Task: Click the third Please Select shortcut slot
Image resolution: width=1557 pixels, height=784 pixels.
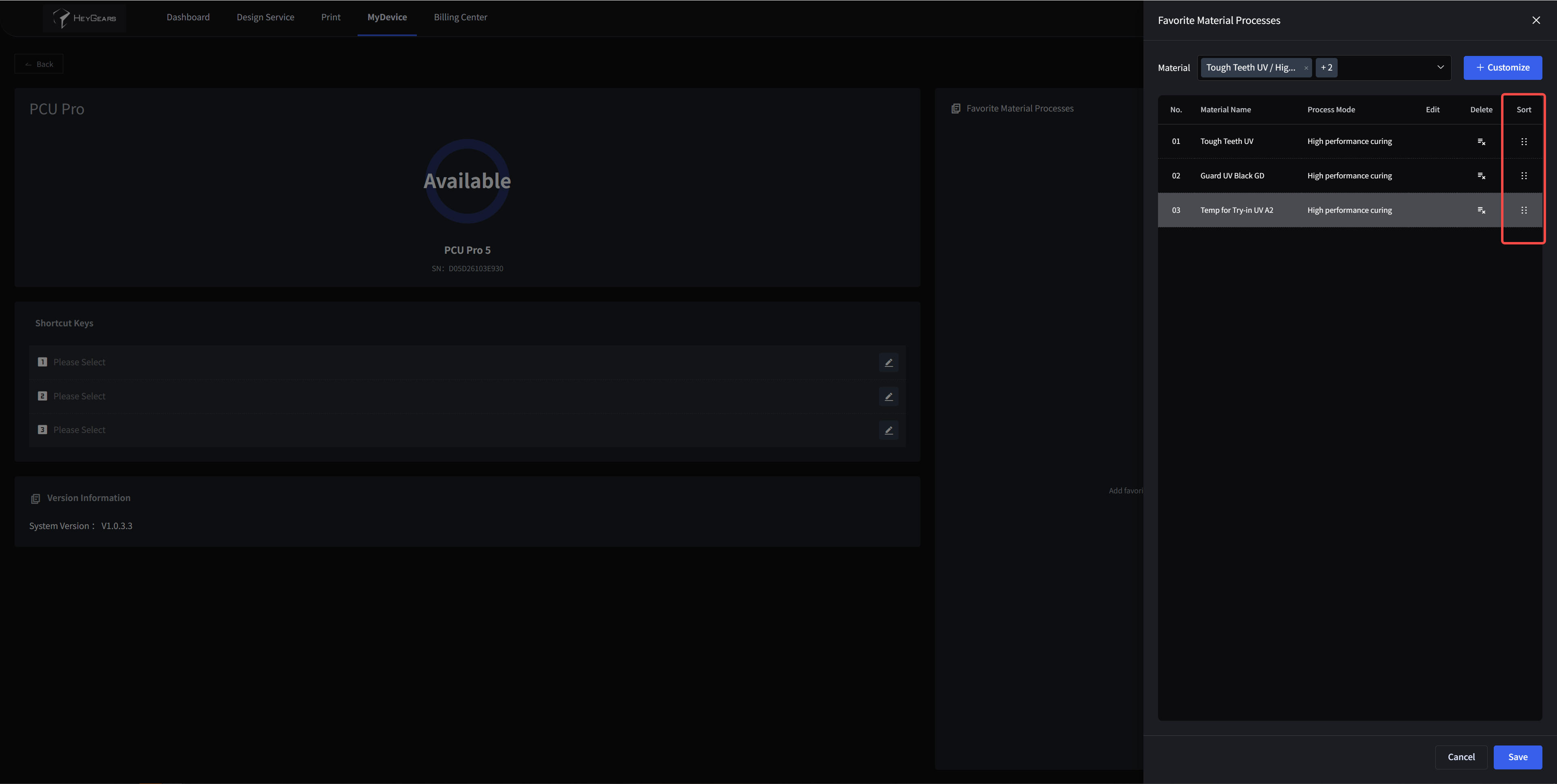Action: pyautogui.click(x=79, y=431)
